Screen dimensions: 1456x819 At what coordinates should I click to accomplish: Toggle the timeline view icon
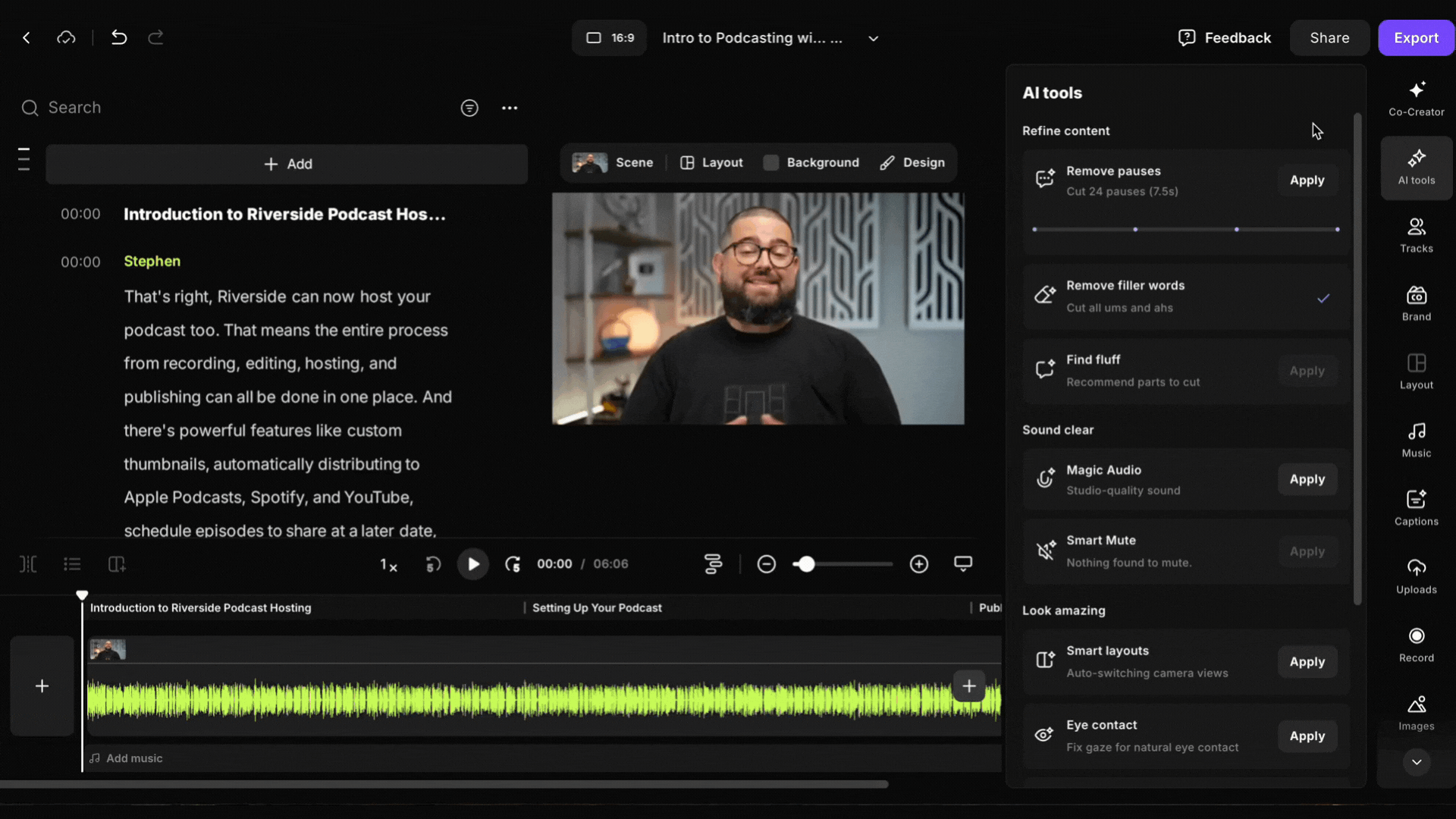tap(713, 564)
